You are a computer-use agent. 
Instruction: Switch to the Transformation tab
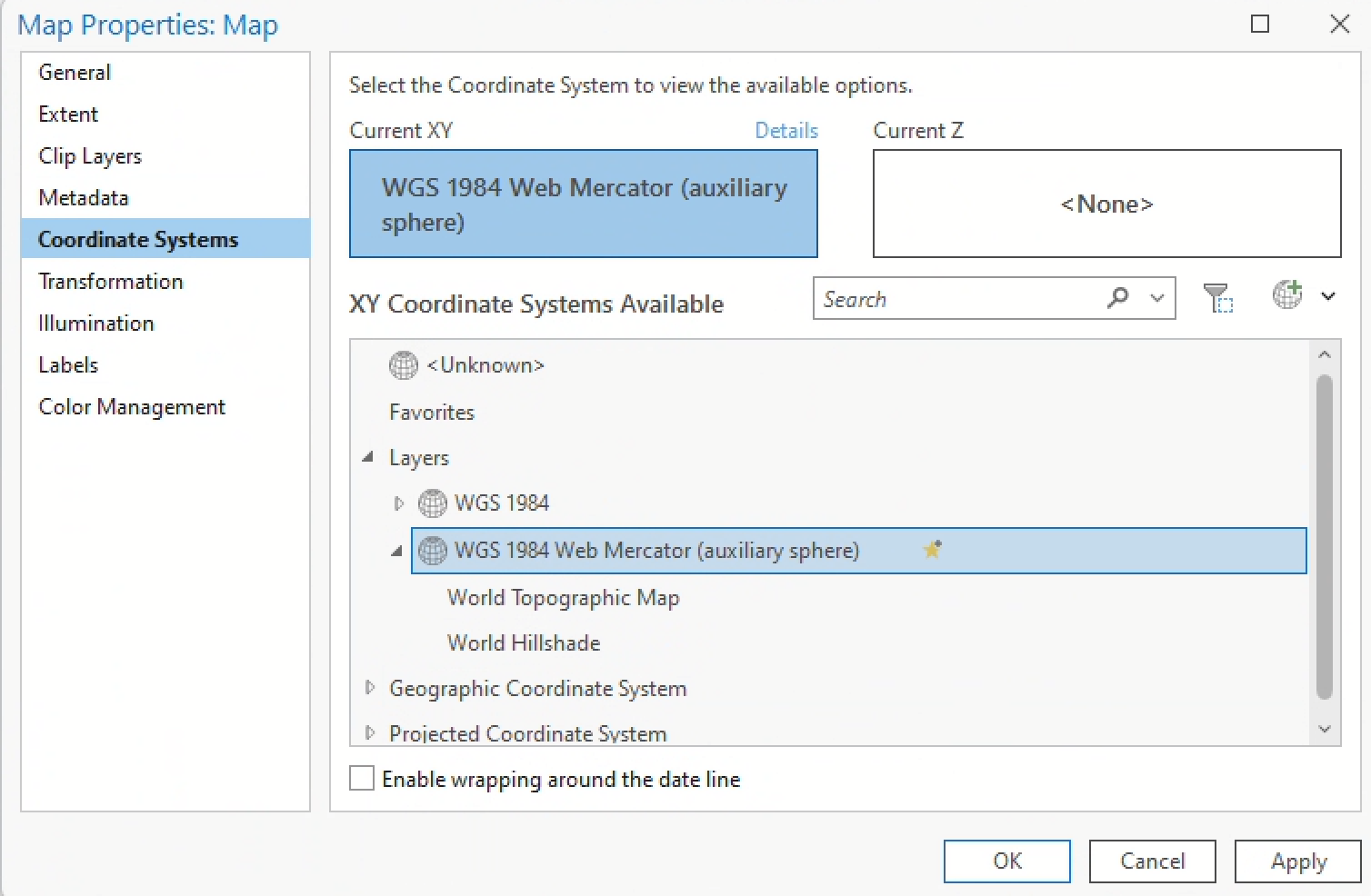coord(111,282)
